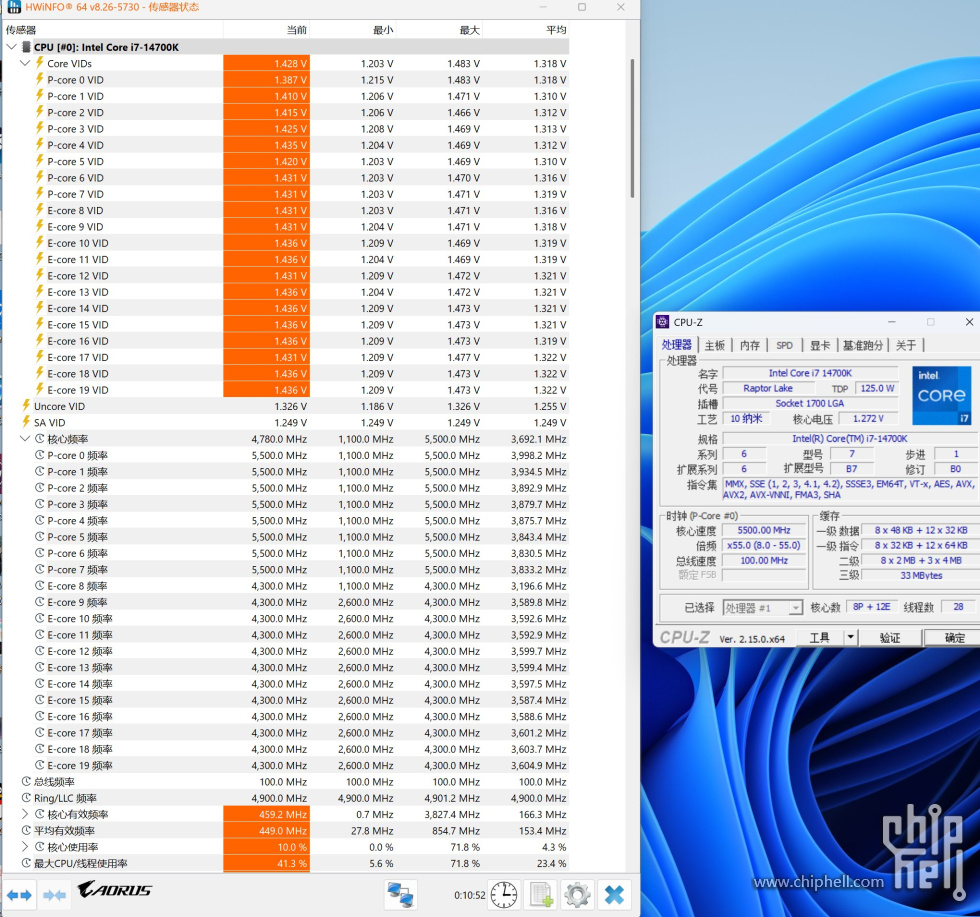Click the HWiNFO vertical scrollbar thumb
The image size is (980, 917).
pyautogui.click(x=632, y=128)
